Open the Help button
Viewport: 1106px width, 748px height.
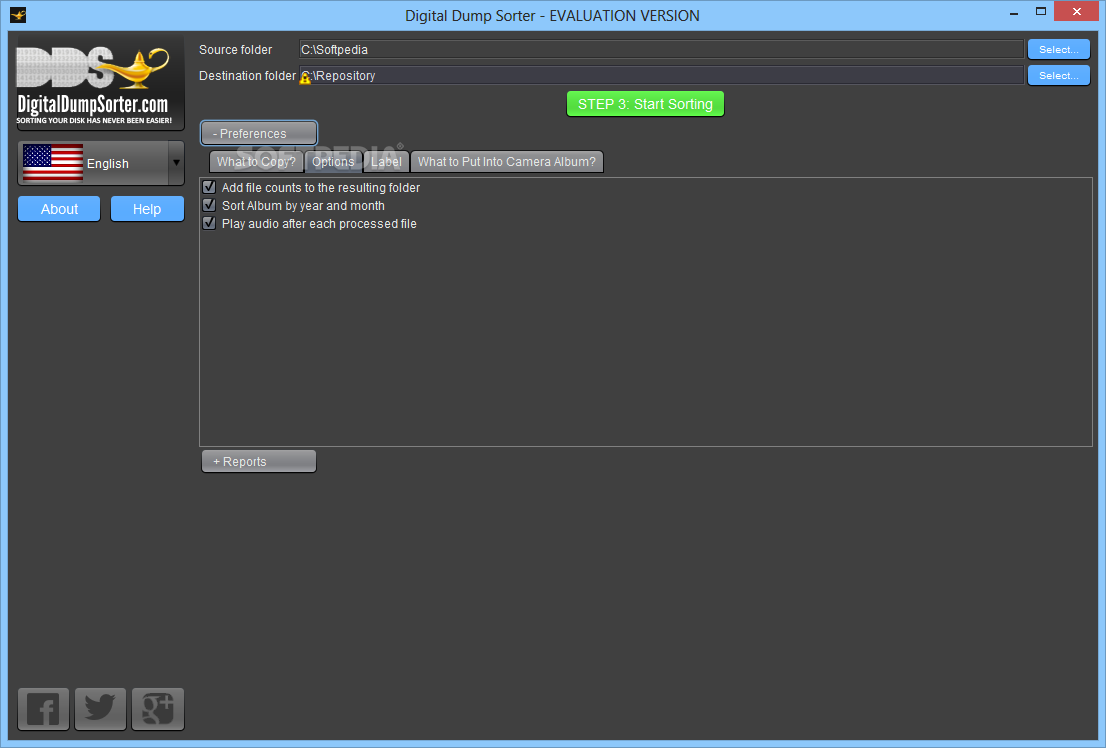coord(147,209)
